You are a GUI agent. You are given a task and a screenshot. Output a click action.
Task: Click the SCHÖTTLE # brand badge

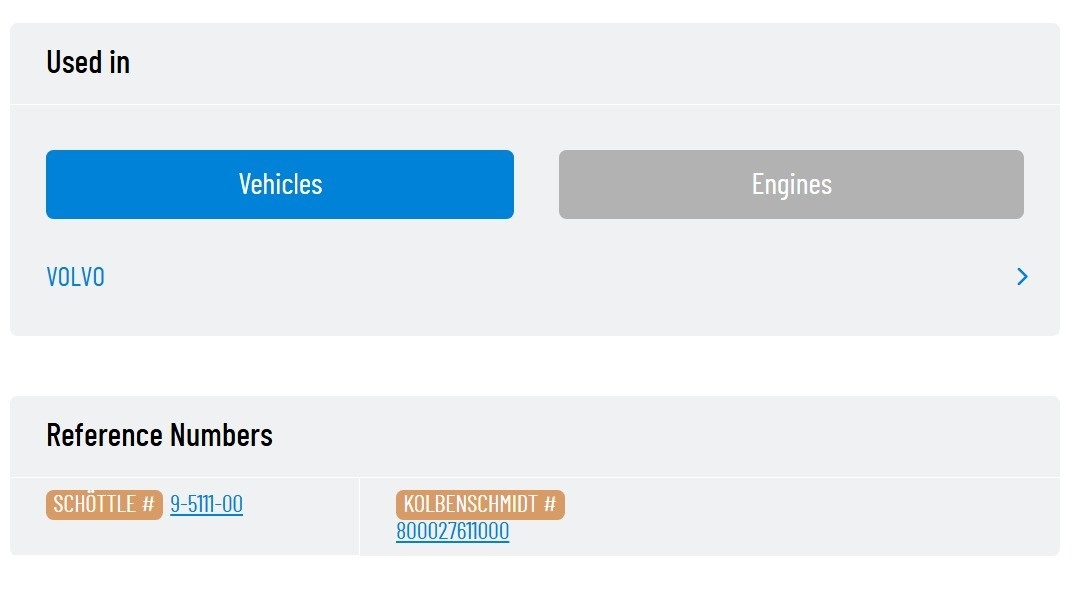click(104, 505)
